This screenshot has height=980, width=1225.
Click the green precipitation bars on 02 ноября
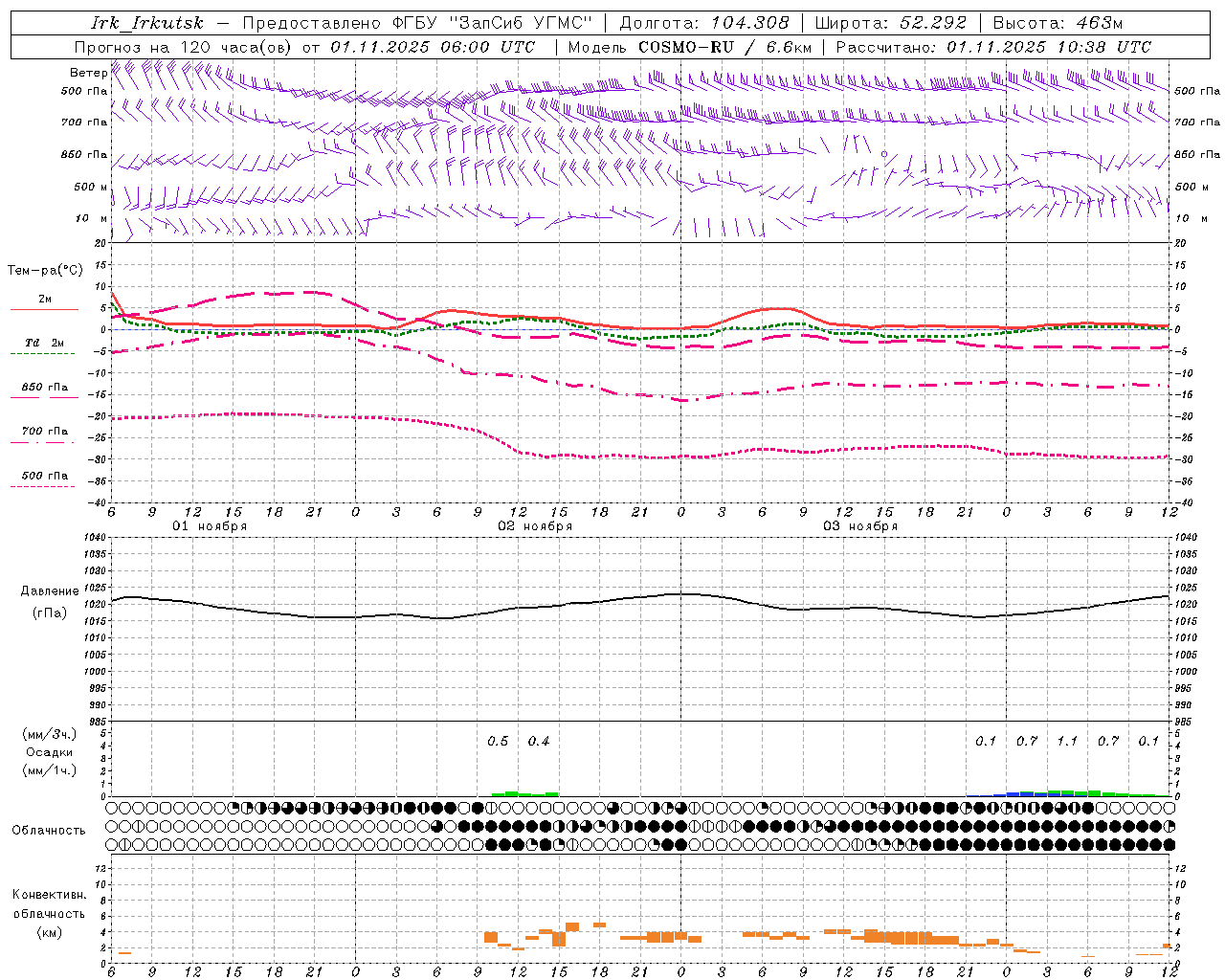[524, 793]
